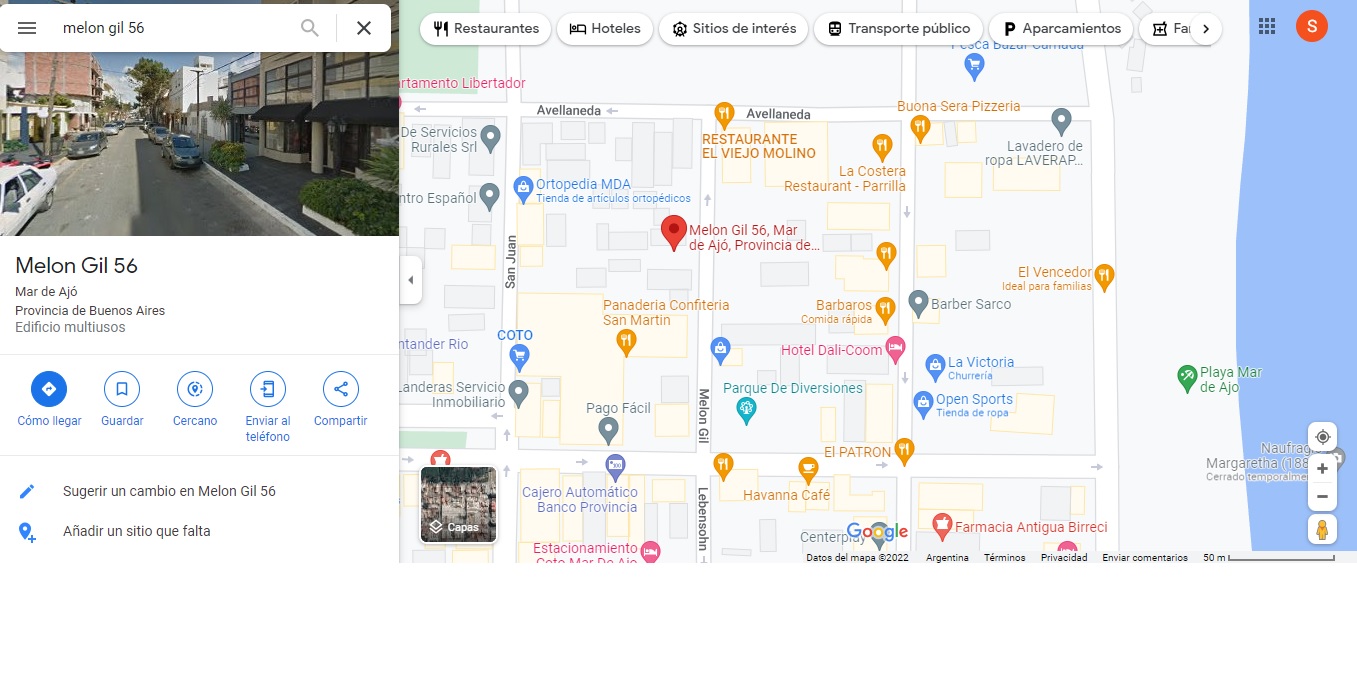The image size is (1357, 686).
Task: Click the Cómo llegar directions icon
Action: (49, 388)
